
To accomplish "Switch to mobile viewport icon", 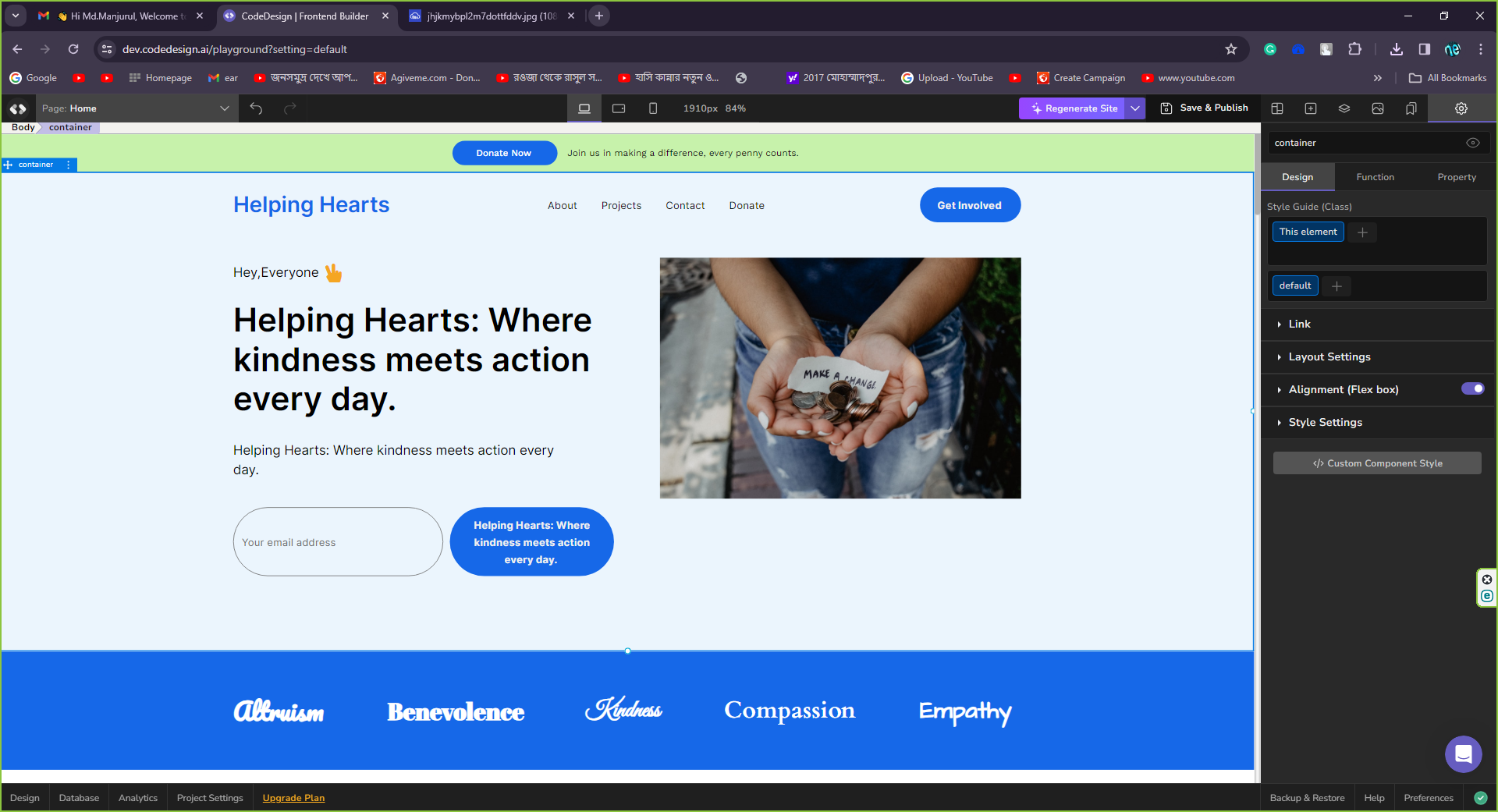I will (x=653, y=108).
